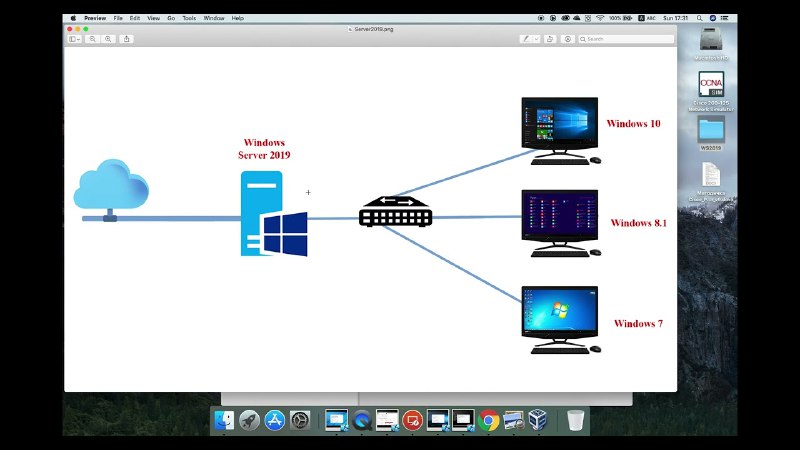Click the Windows server tower image

(274, 214)
